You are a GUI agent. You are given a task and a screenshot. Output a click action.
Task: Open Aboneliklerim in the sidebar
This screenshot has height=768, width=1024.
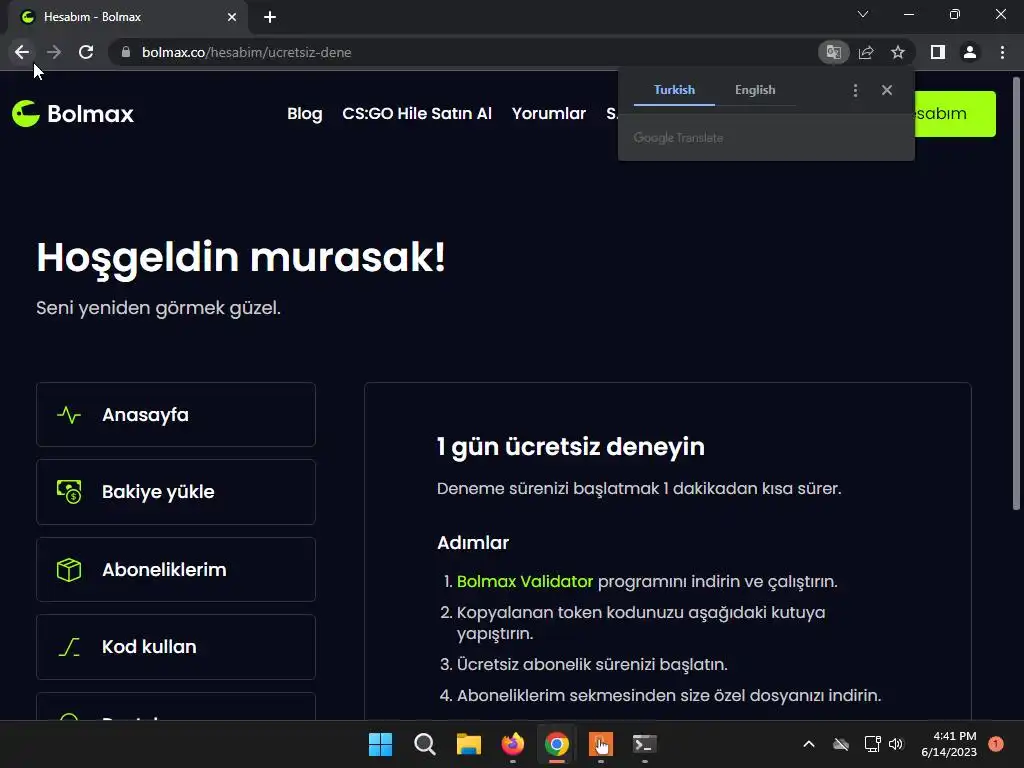pyautogui.click(x=176, y=569)
